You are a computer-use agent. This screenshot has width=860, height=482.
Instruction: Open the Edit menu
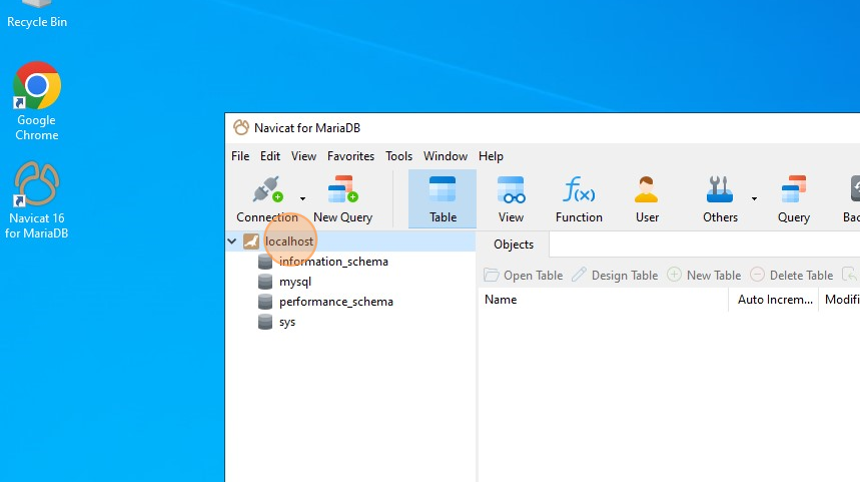pyautogui.click(x=270, y=156)
